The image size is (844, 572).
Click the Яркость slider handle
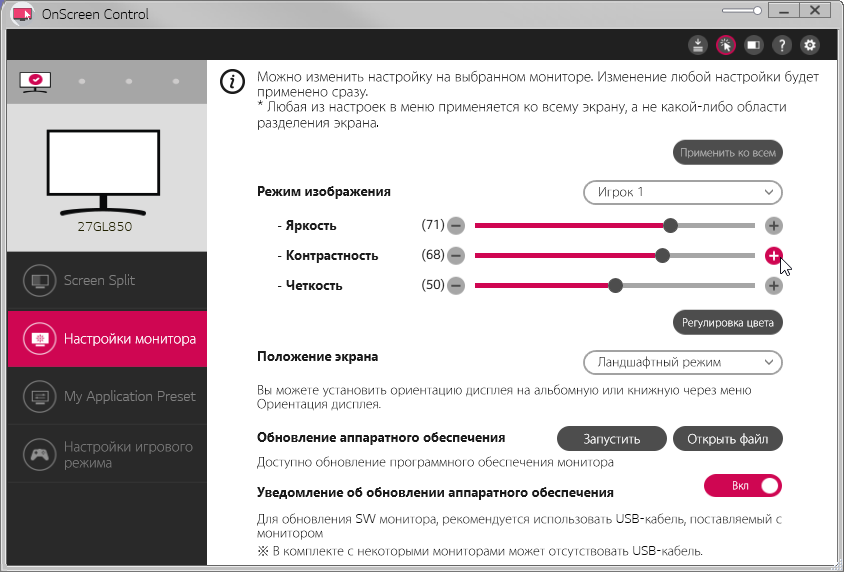click(x=670, y=225)
